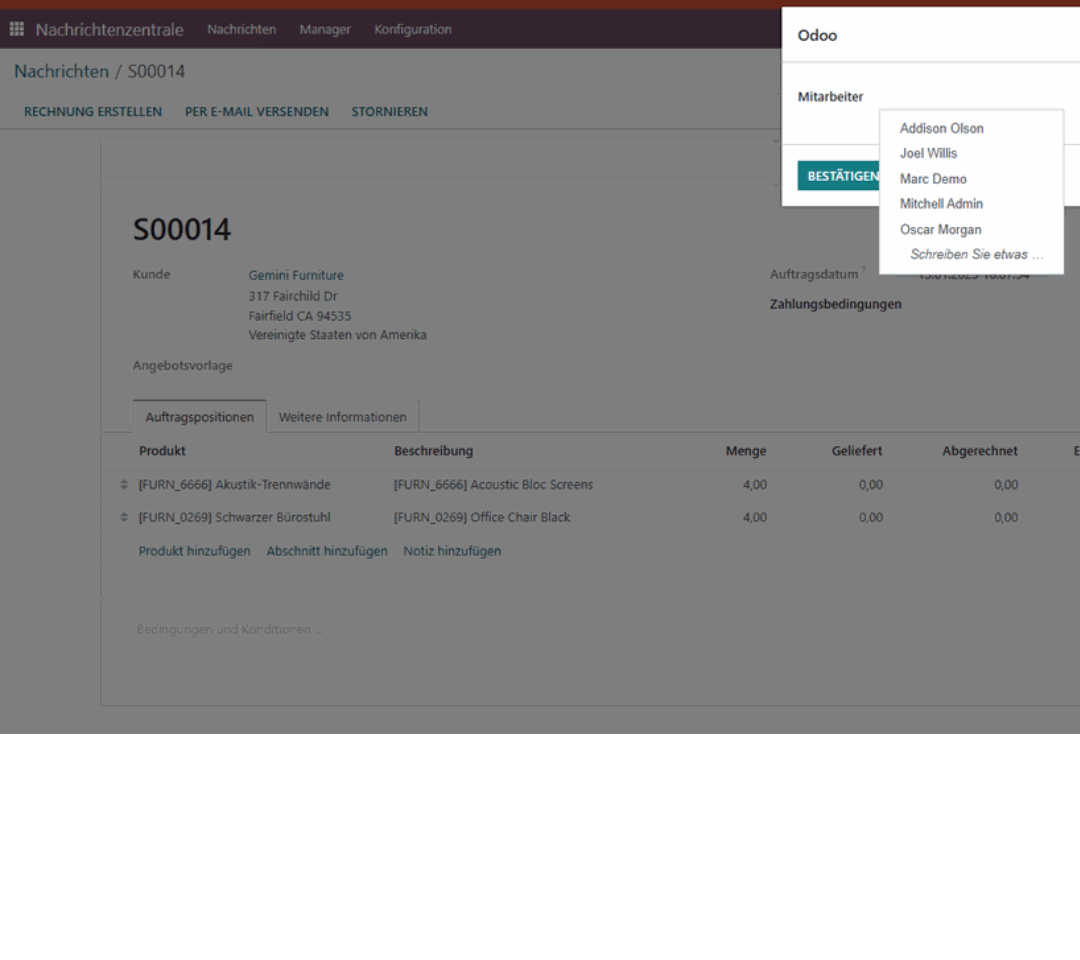Click Per E-Mail versenden
Image resolution: width=1080 pixels, height=960 pixels.
click(x=256, y=112)
